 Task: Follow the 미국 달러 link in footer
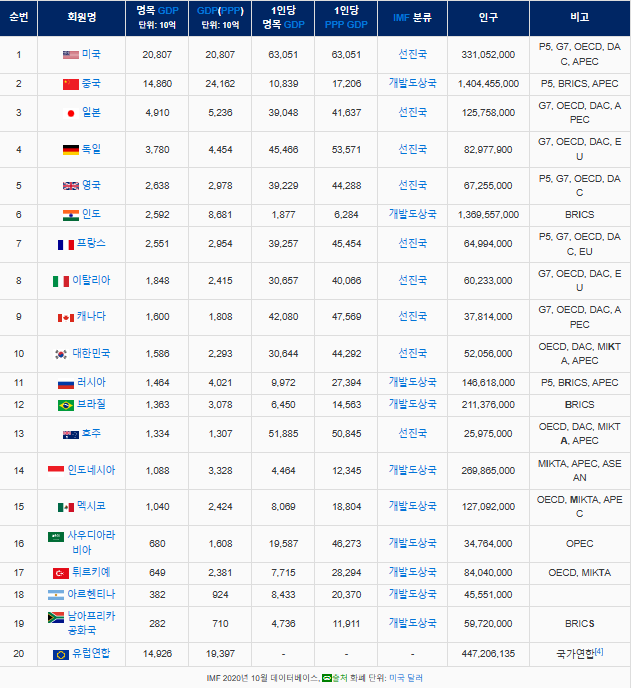click(x=406, y=678)
